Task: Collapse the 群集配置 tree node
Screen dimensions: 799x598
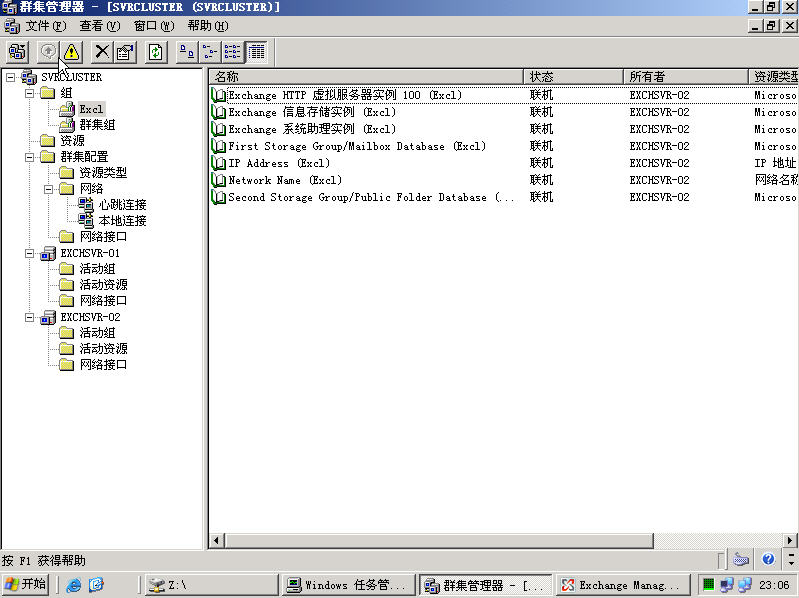Action: click(x=30, y=157)
